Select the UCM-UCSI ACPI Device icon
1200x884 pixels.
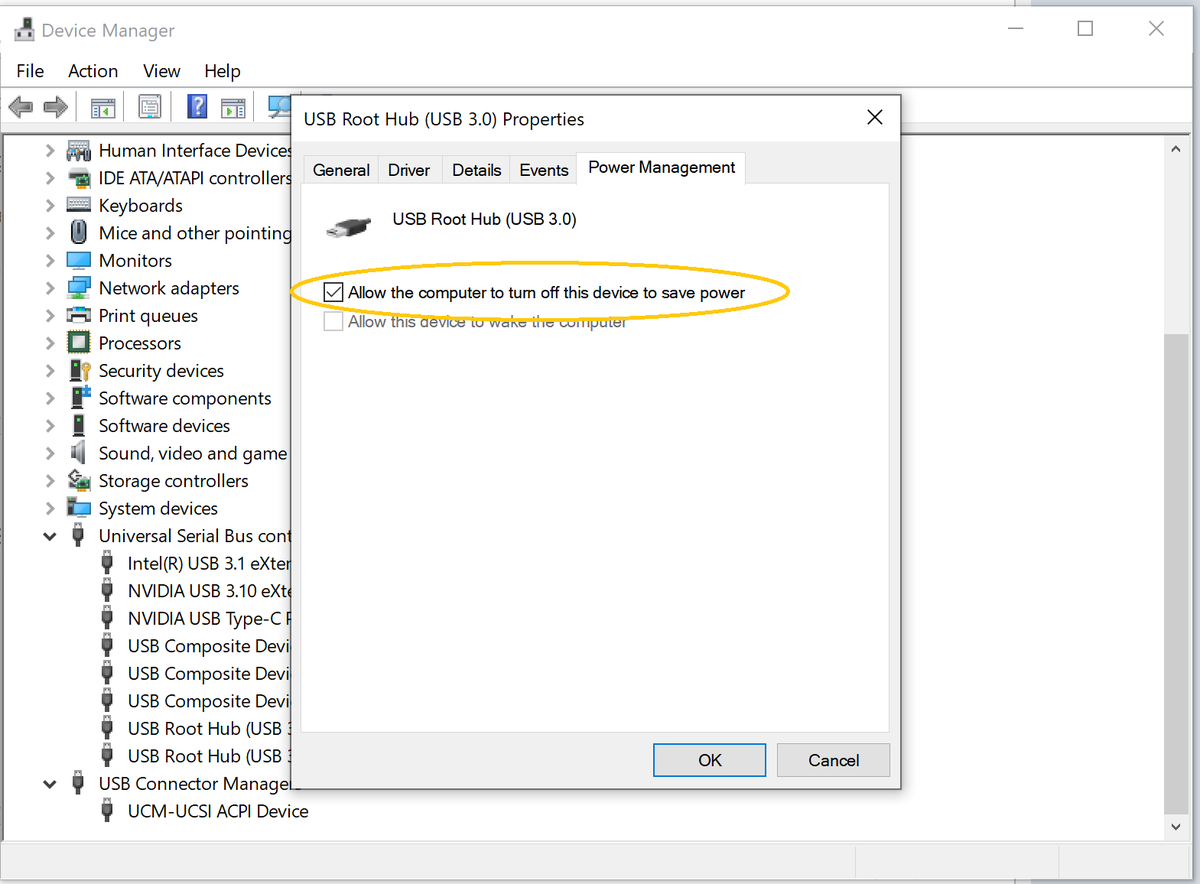pos(108,811)
